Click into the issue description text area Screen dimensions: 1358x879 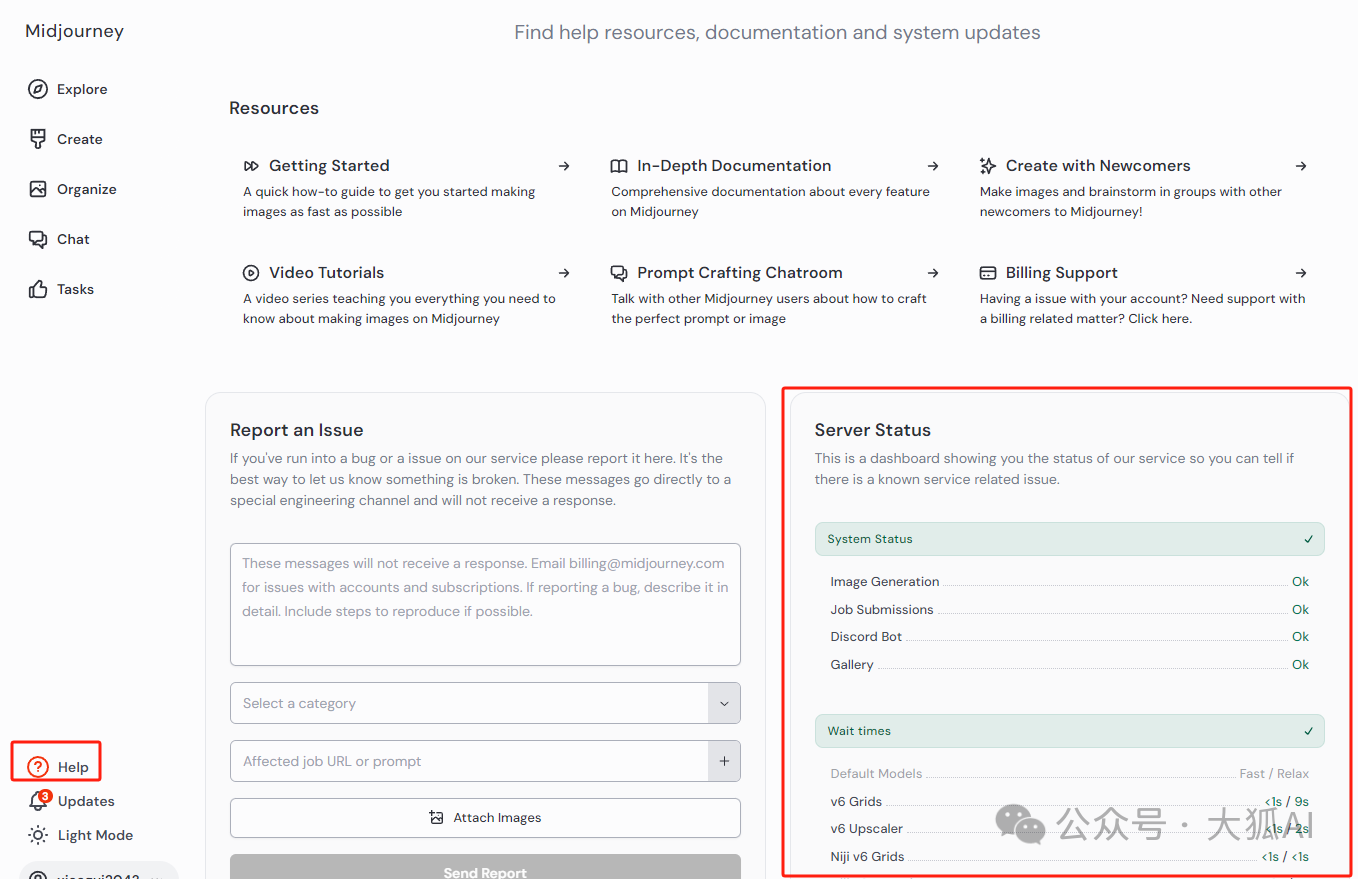pos(485,605)
